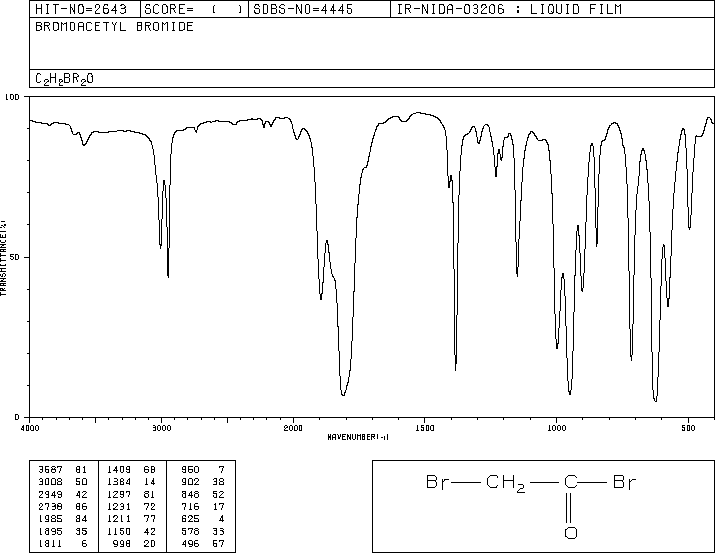This screenshot has width=715, height=553.
Task: Click the Br atom attached to the carbonyl carbon
Action: pos(624,482)
